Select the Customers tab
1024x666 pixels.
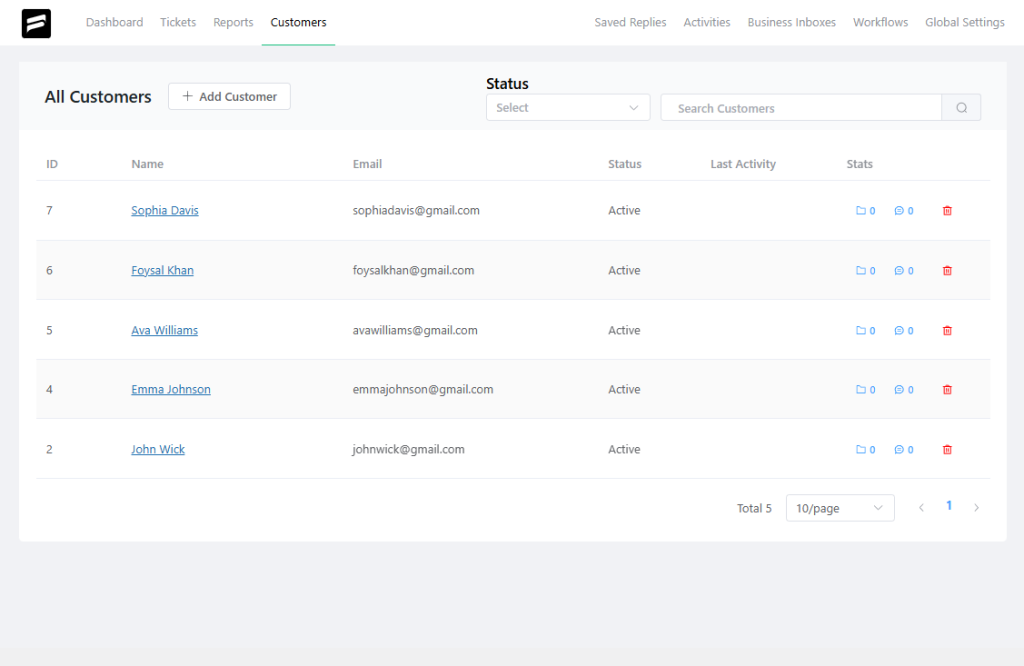click(298, 22)
